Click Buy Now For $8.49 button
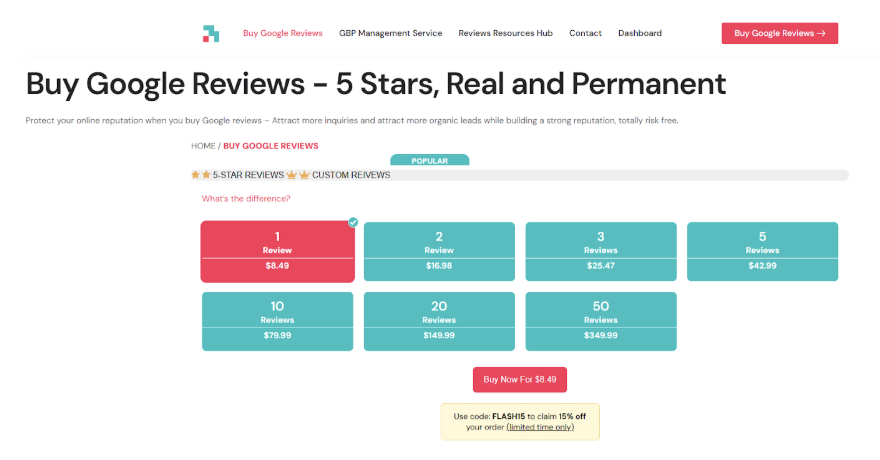 click(x=520, y=380)
